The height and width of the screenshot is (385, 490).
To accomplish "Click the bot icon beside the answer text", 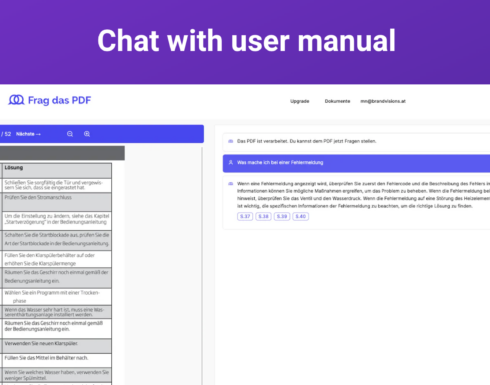I will tap(230, 184).
